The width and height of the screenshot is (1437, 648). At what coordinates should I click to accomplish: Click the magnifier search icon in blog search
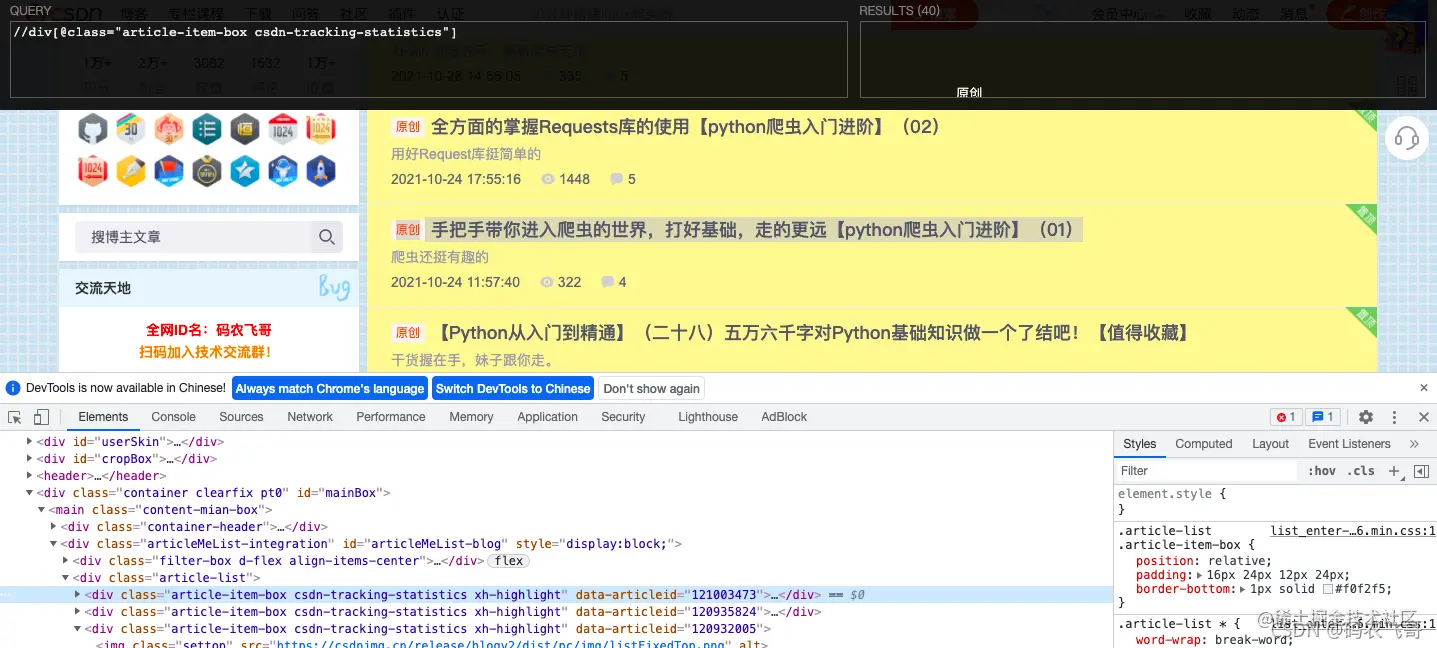326,237
